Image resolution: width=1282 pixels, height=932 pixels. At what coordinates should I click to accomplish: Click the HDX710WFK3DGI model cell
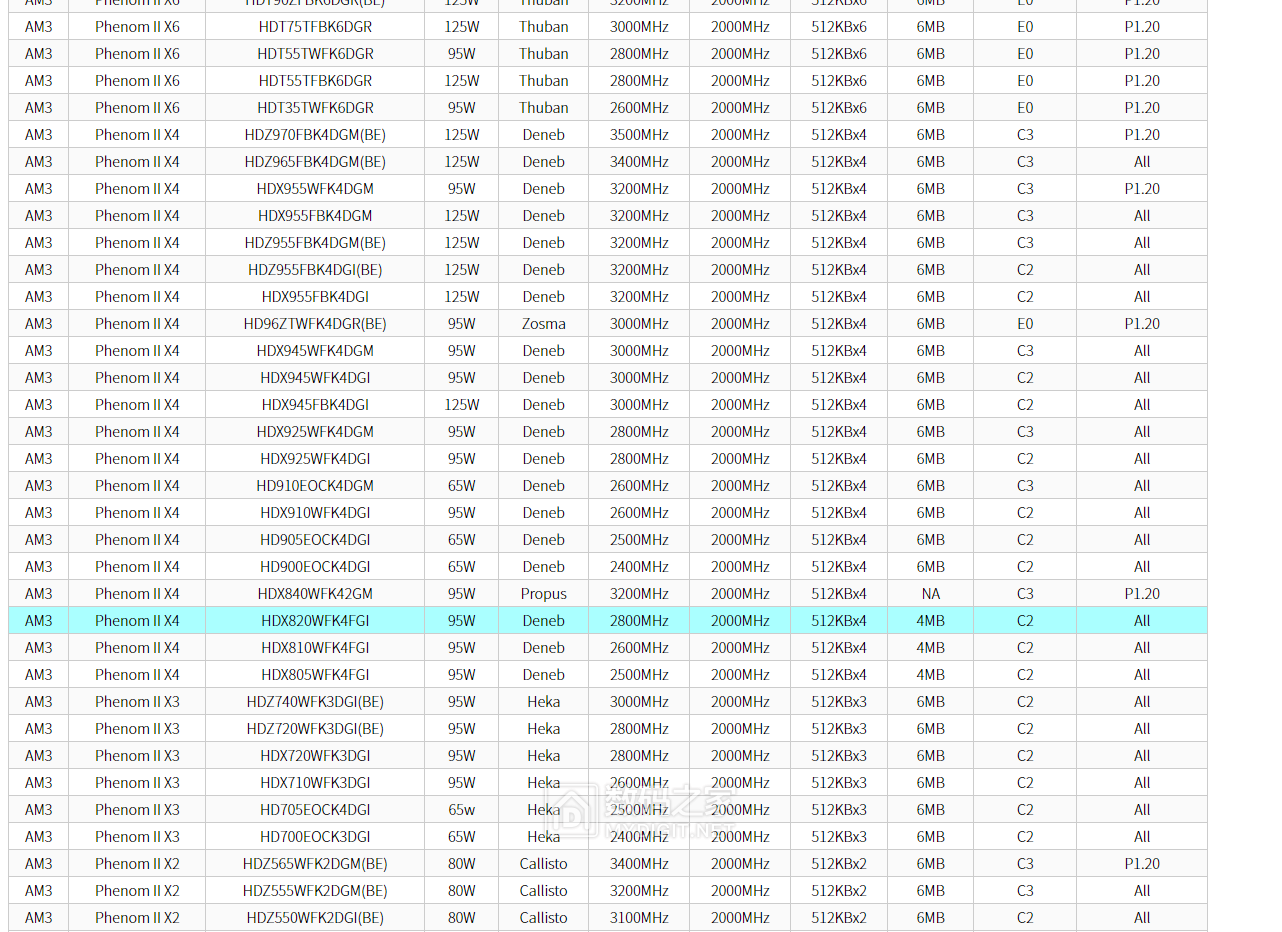click(x=315, y=783)
